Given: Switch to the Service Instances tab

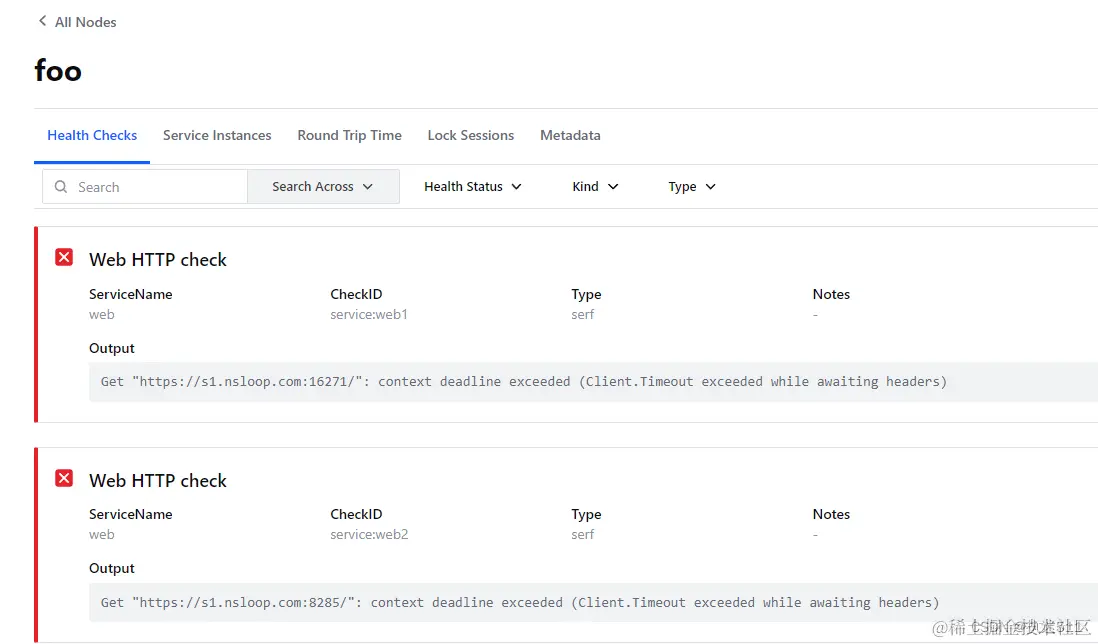Looking at the screenshot, I should point(217,135).
